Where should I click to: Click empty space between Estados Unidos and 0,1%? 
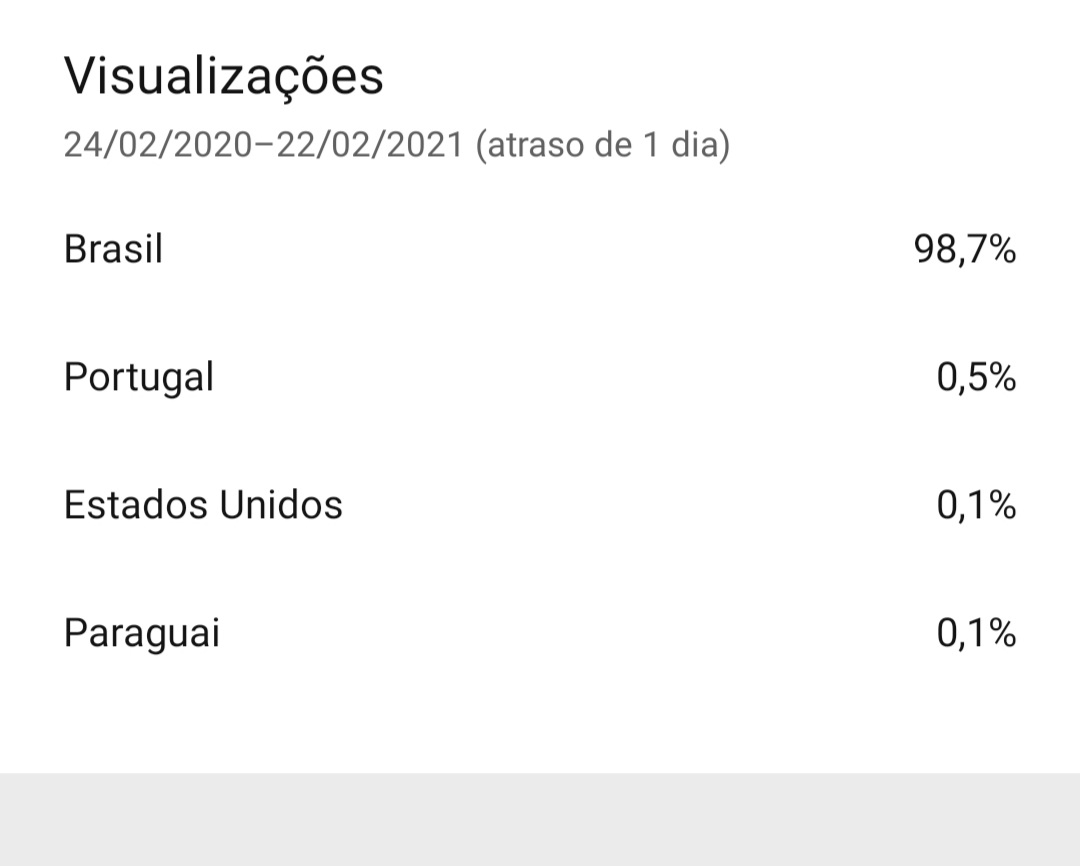click(x=639, y=505)
